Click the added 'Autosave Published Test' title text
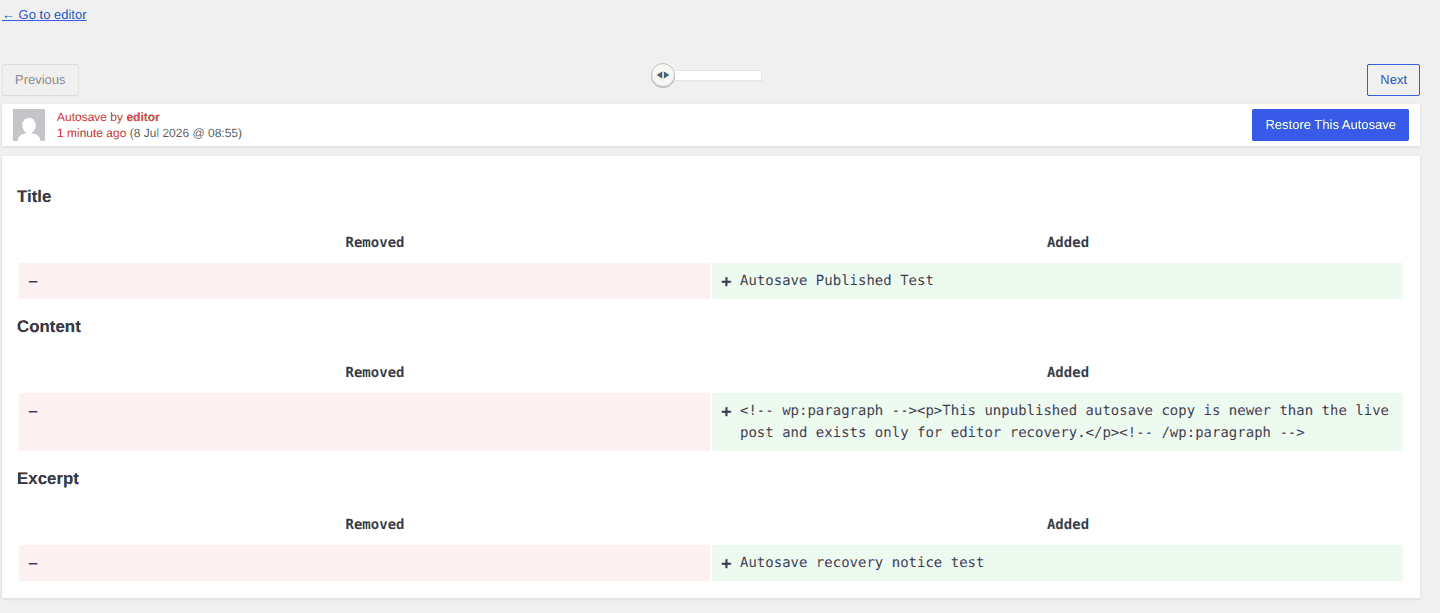Screen dimensions: 1440x613 click(x=837, y=281)
